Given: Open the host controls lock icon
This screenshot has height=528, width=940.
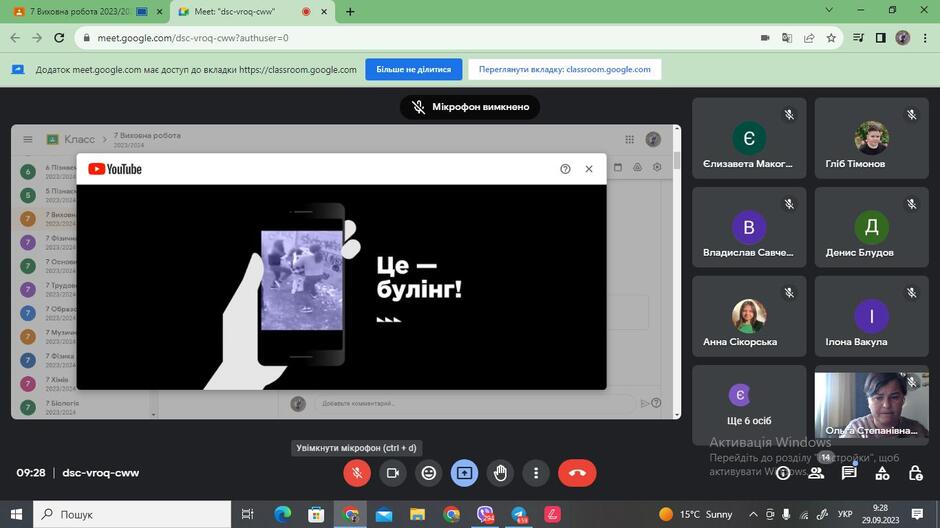Looking at the screenshot, I should click(x=915, y=473).
